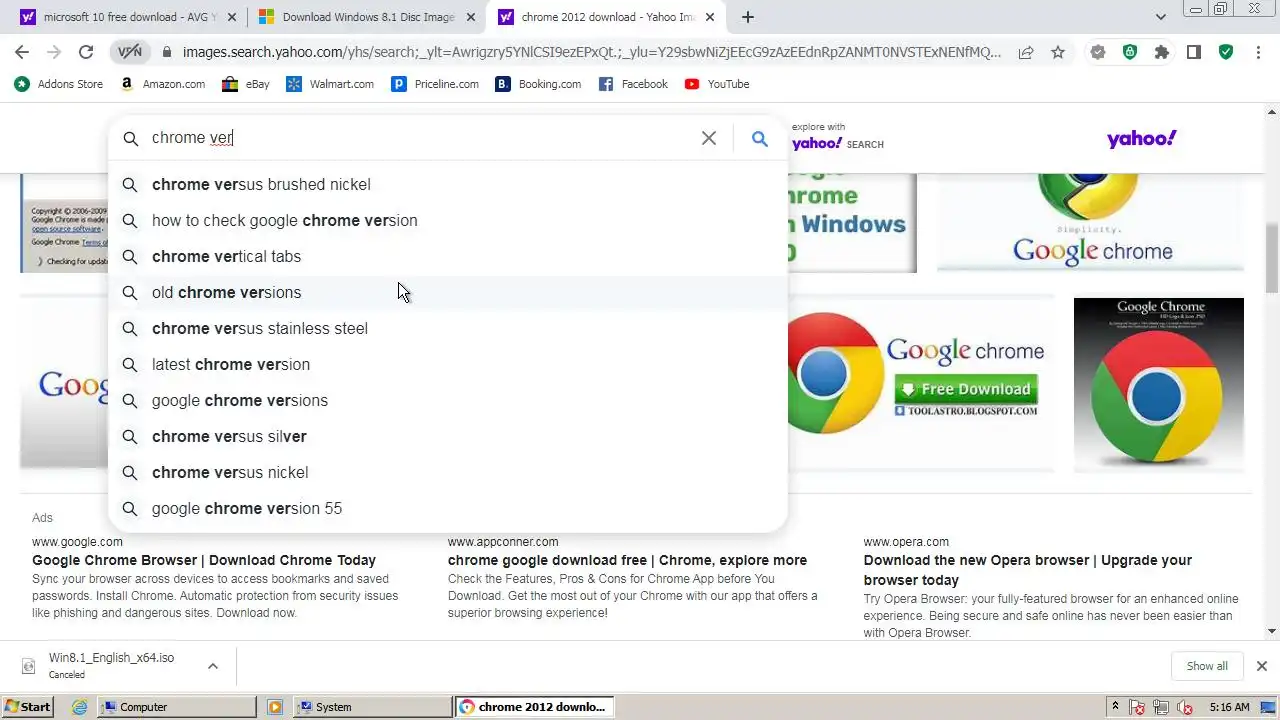
Task: Open black-background Google Chrome logo thumbnail
Action: [x=1159, y=384]
